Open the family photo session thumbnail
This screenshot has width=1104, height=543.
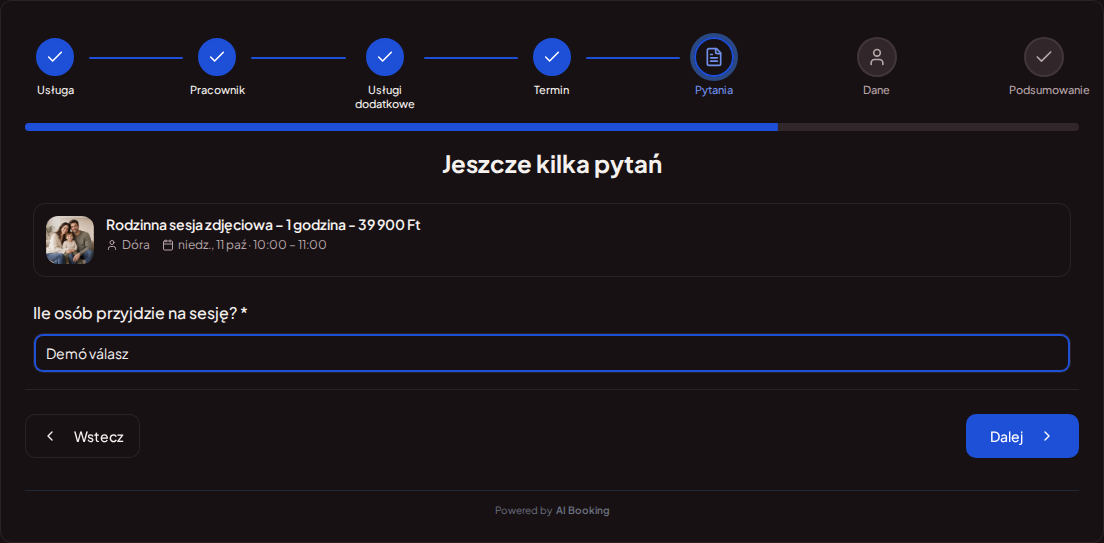pyautogui.click(x=70, y=240)
